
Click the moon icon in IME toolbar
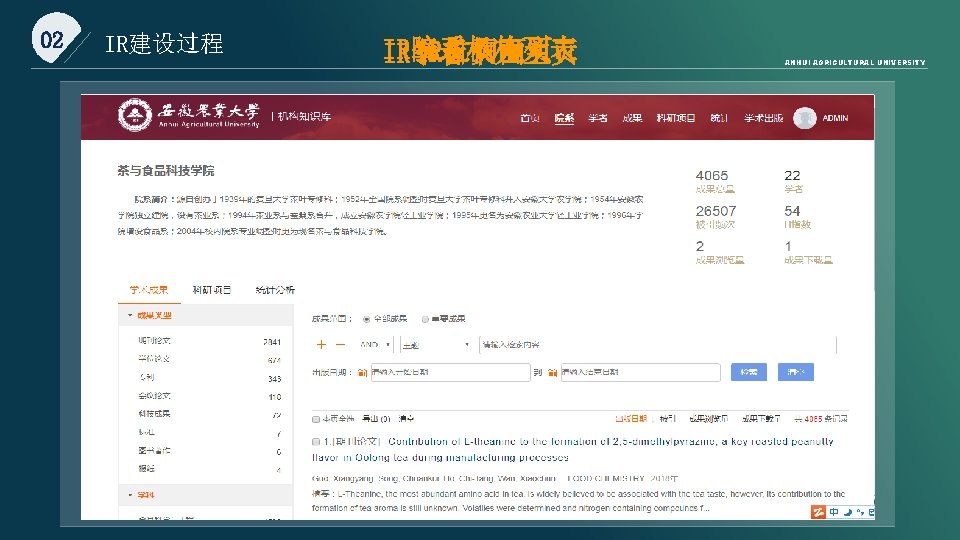[x=848, y=512]
